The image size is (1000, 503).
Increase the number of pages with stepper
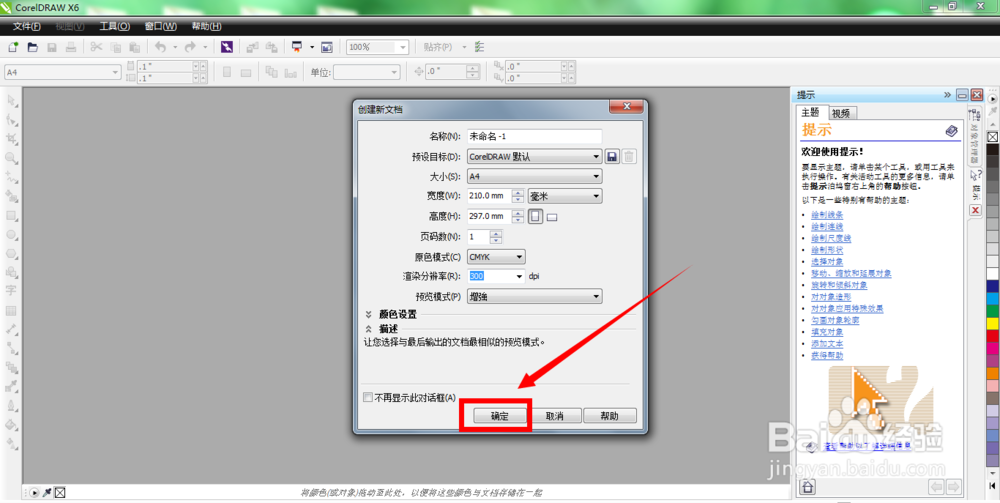(x=496, y=233)
